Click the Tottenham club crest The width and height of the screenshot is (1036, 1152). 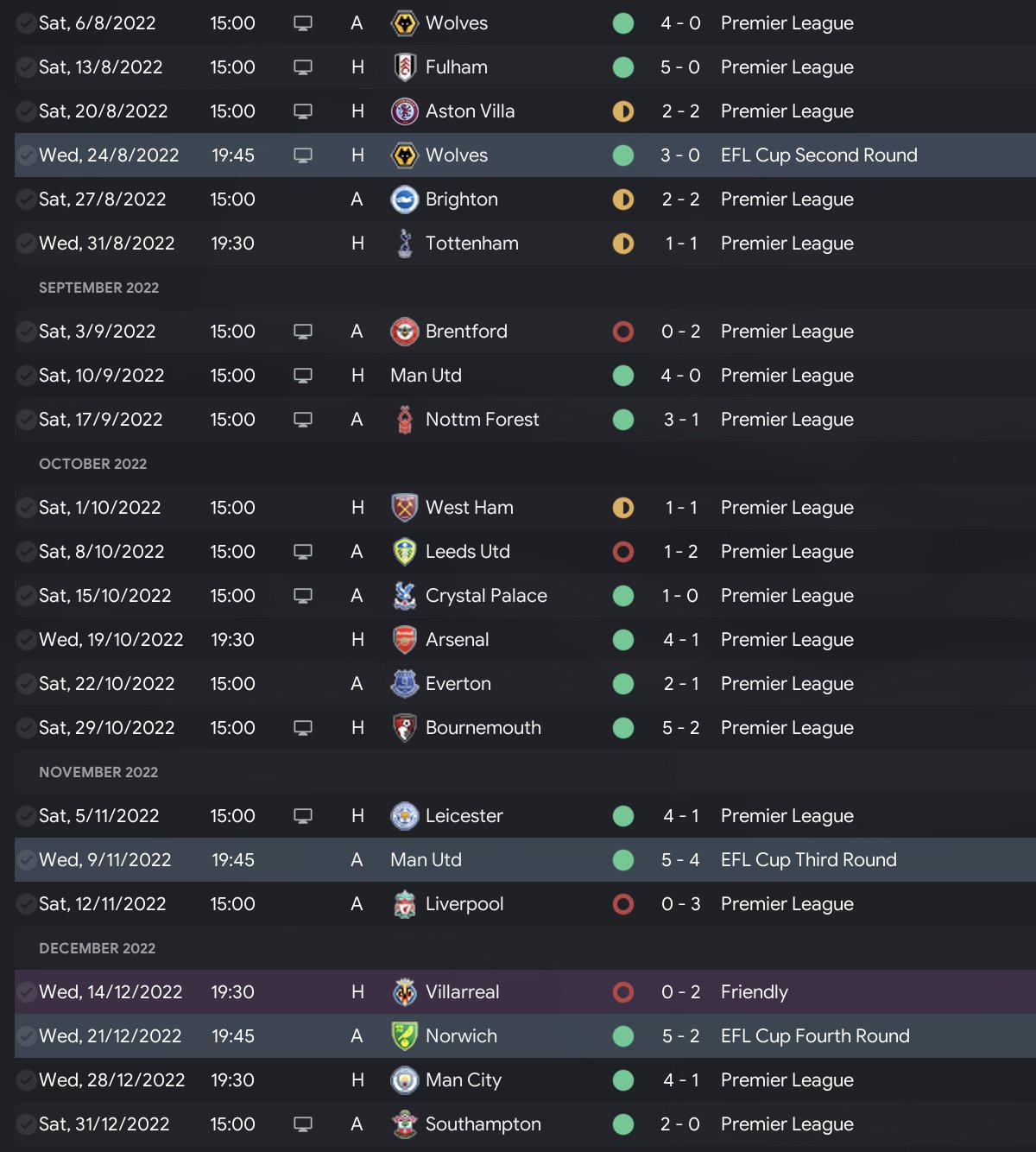[x=404, y=244]
